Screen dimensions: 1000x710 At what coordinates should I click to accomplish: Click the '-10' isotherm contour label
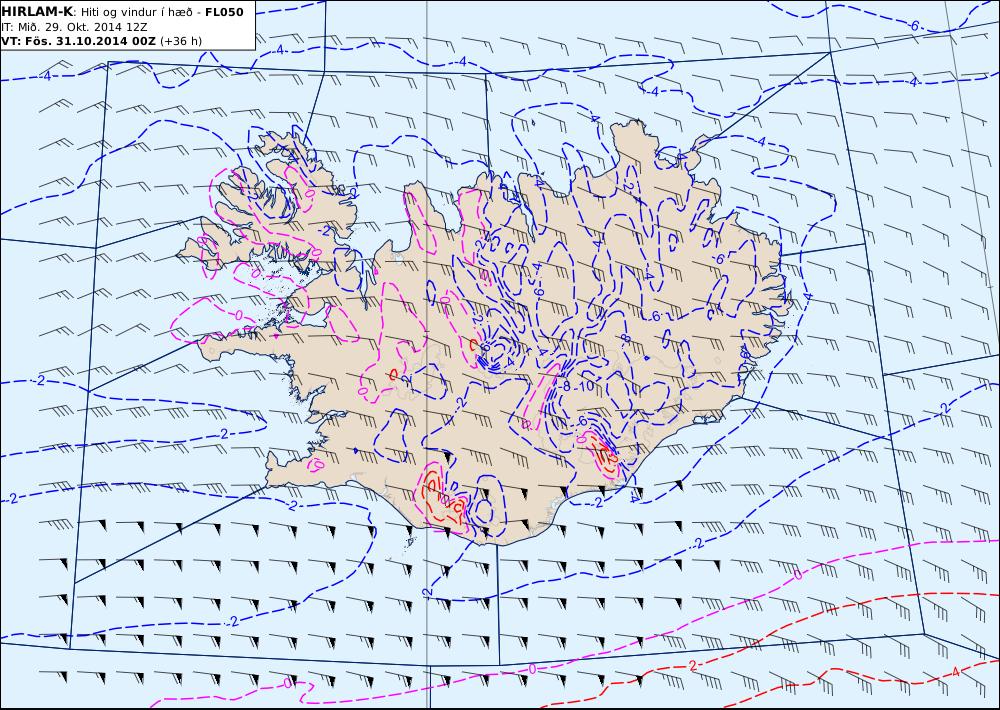584,386
